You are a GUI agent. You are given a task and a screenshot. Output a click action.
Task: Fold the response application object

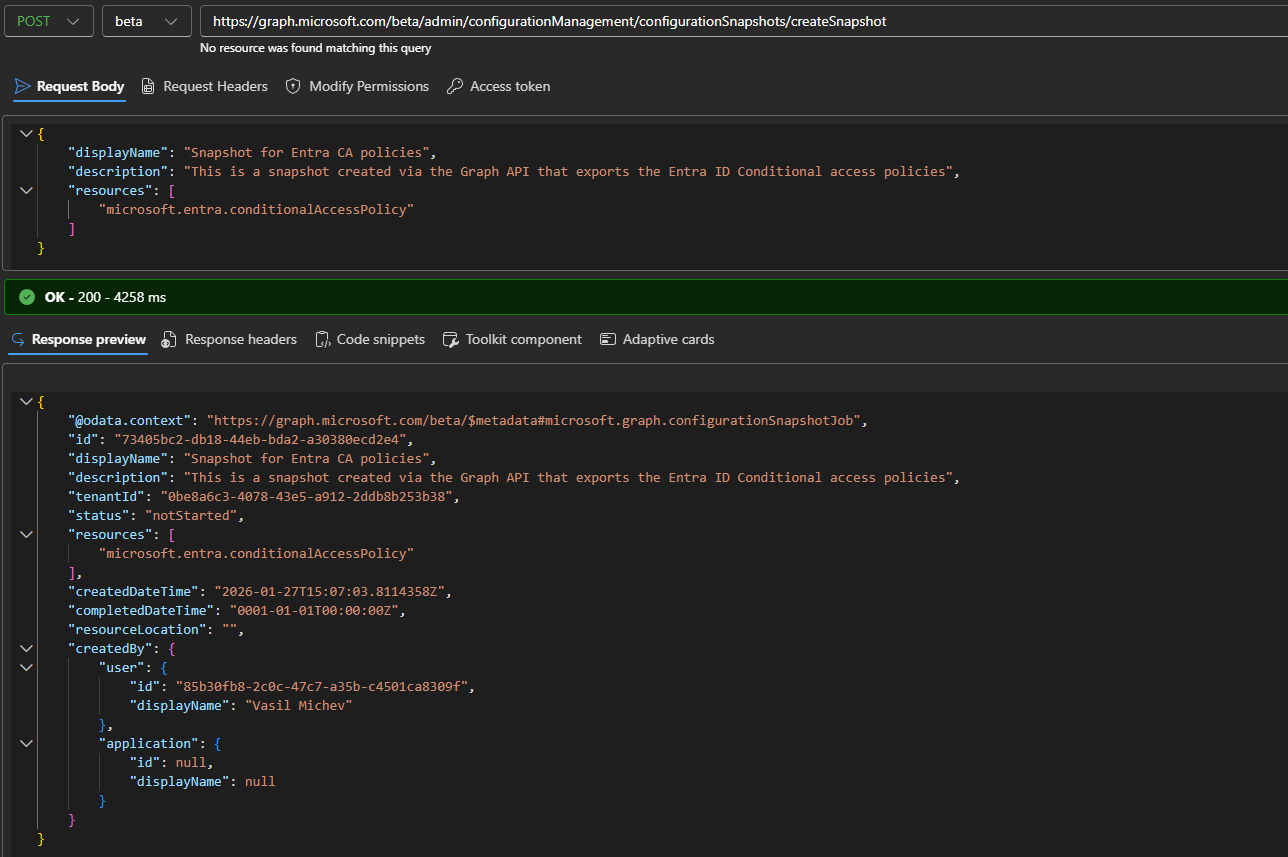(x=26, y=744)
